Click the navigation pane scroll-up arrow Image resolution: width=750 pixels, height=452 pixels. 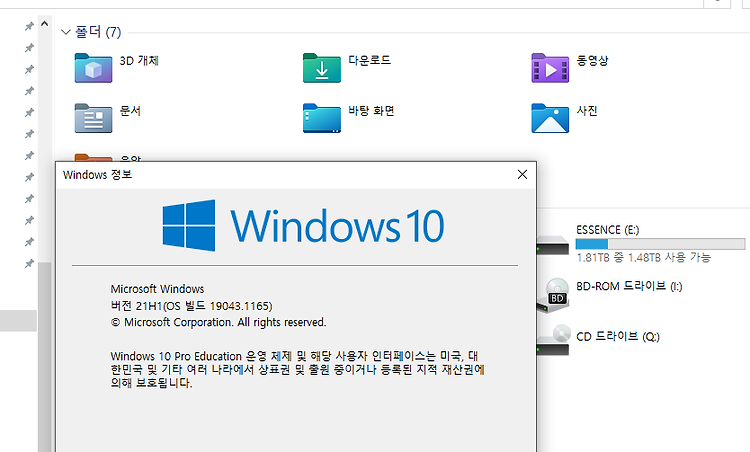pos(44,23)
